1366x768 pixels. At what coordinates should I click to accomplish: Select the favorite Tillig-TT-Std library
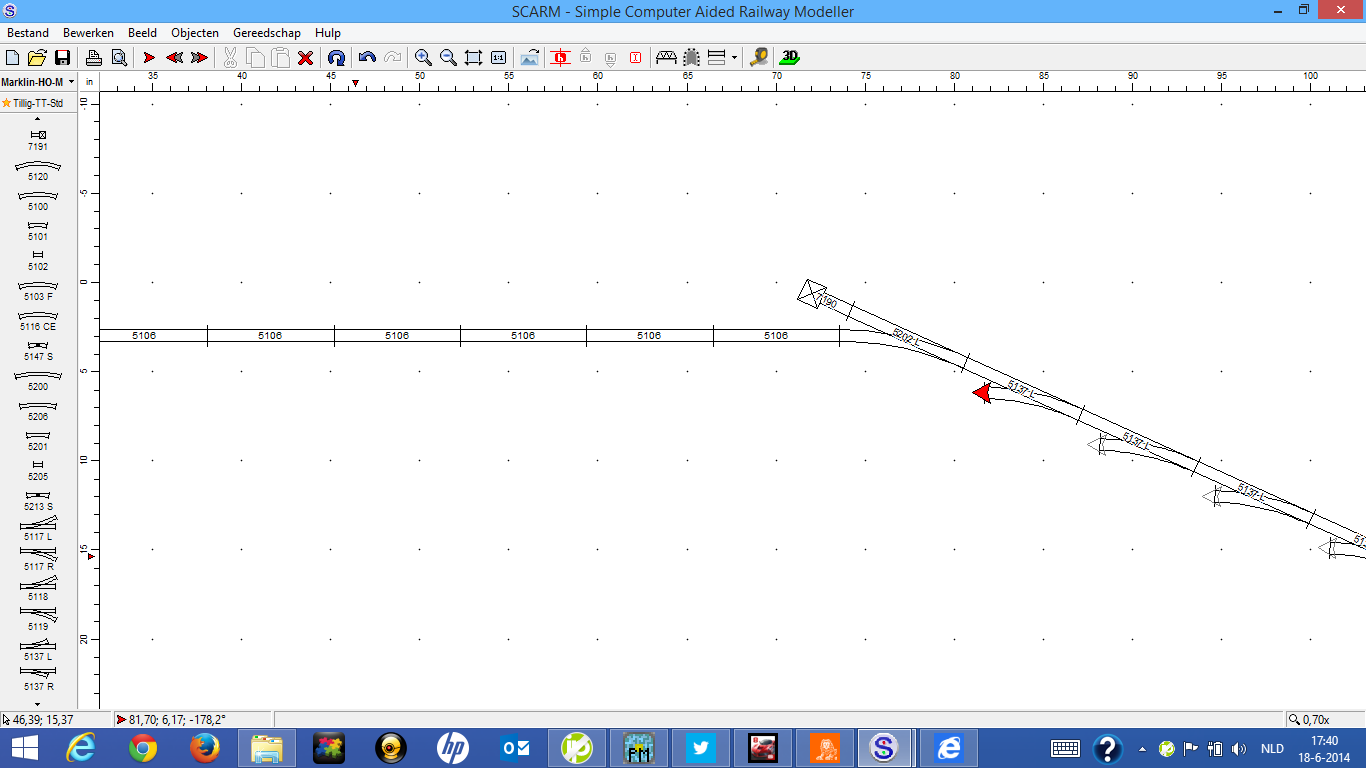point(38,103)
